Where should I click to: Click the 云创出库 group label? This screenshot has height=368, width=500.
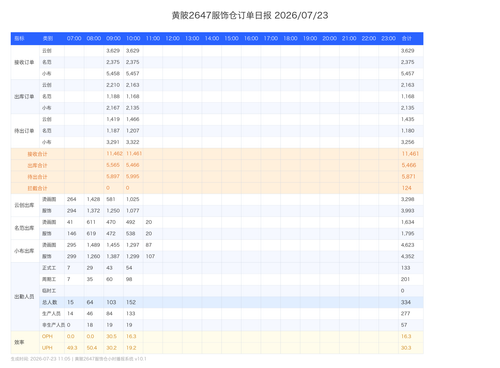(x=24, y=205)
